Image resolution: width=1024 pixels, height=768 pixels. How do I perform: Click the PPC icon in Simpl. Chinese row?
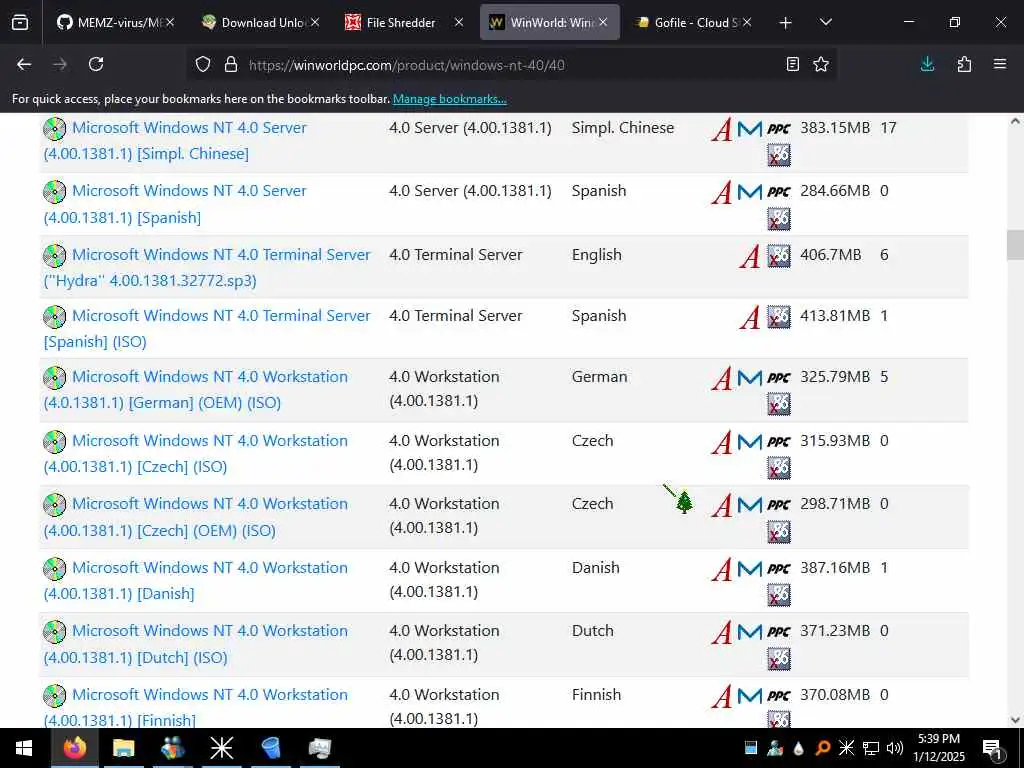click(778, 129)
